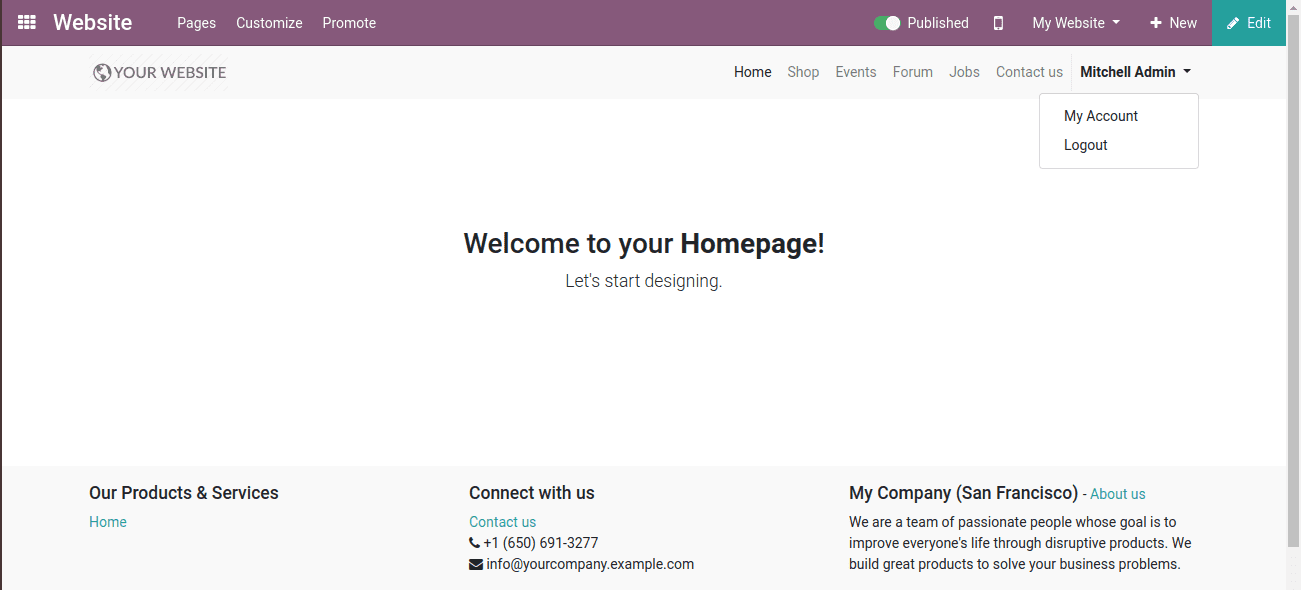Open the Forum page link
The height and width of the screenshot is (590, 1301).
[913, 72]
